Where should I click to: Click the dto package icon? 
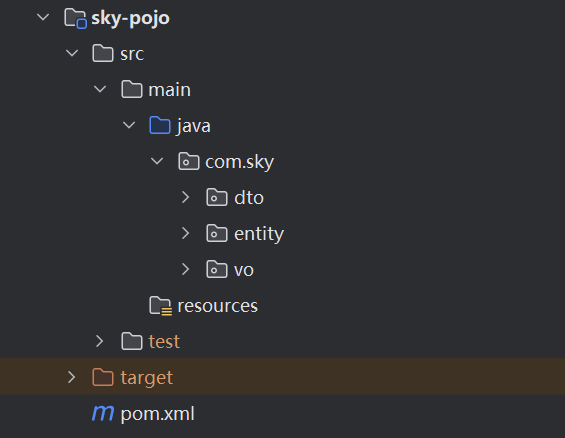point(217,197)
